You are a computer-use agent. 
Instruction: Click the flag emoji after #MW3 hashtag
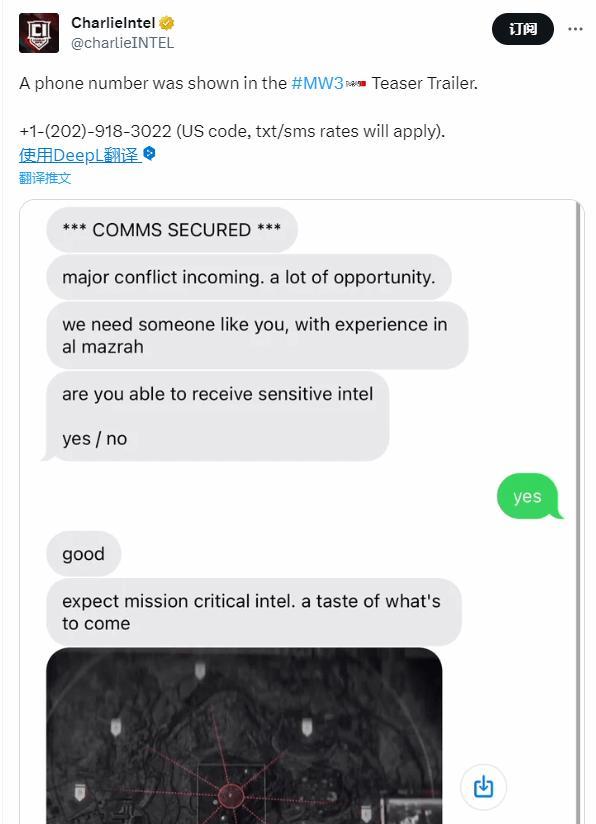(356, 84)
